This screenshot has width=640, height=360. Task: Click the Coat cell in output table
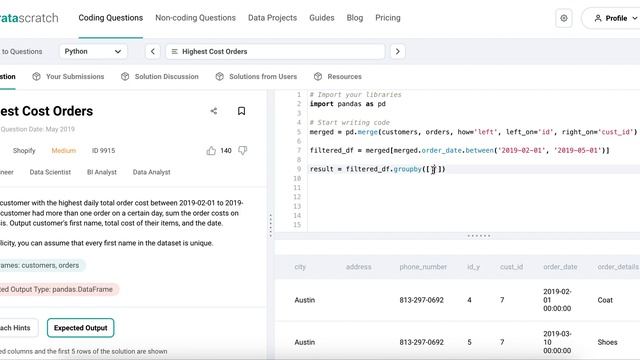point(605,300)
